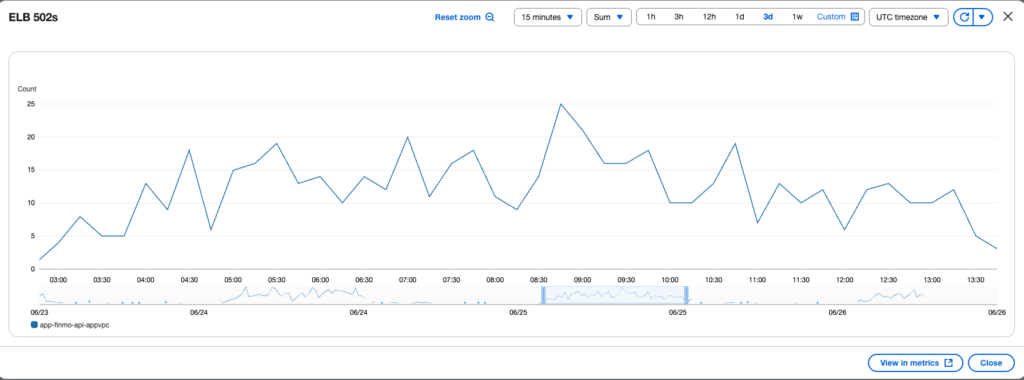1024x380 pixels.
Task: Open the UTC timezone dropdown
Action: pos(908,17)
